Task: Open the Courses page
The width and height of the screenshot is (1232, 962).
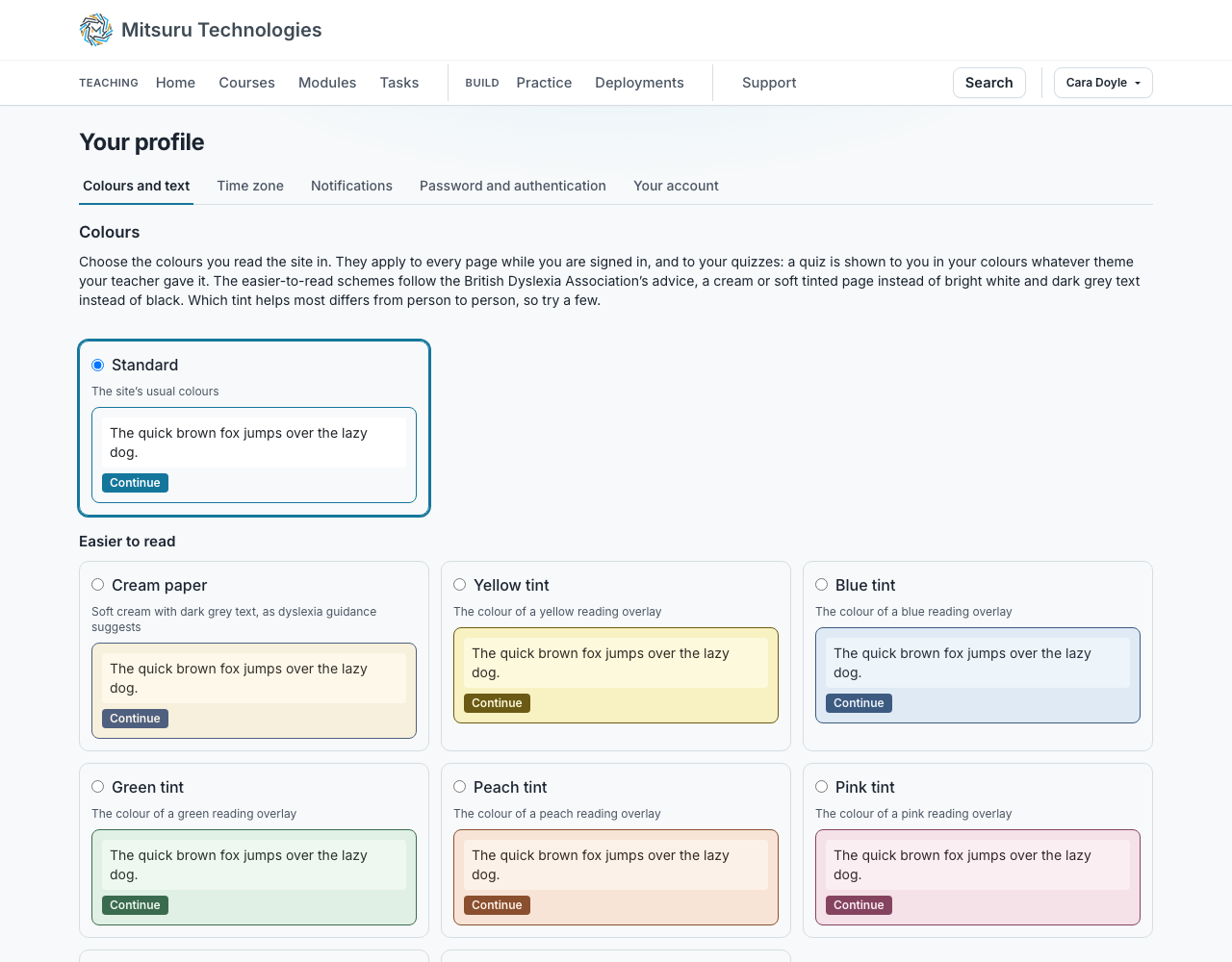Action: pyautogui.click(x=246, y=83)
